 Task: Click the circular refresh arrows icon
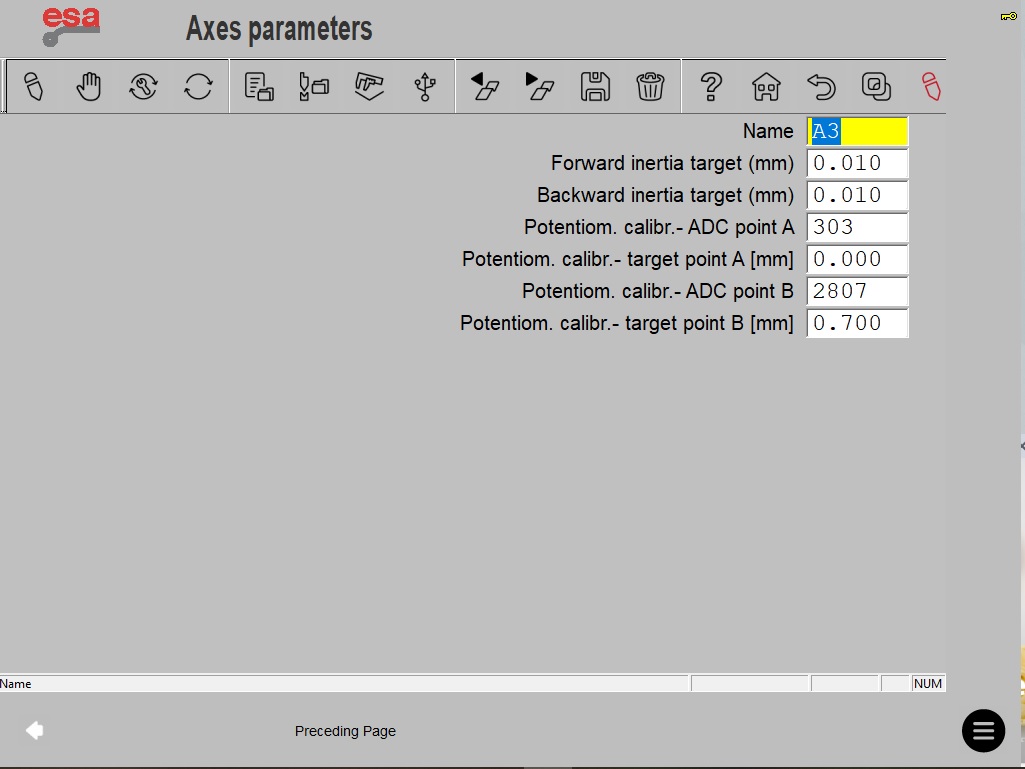(x=198, y=86)
